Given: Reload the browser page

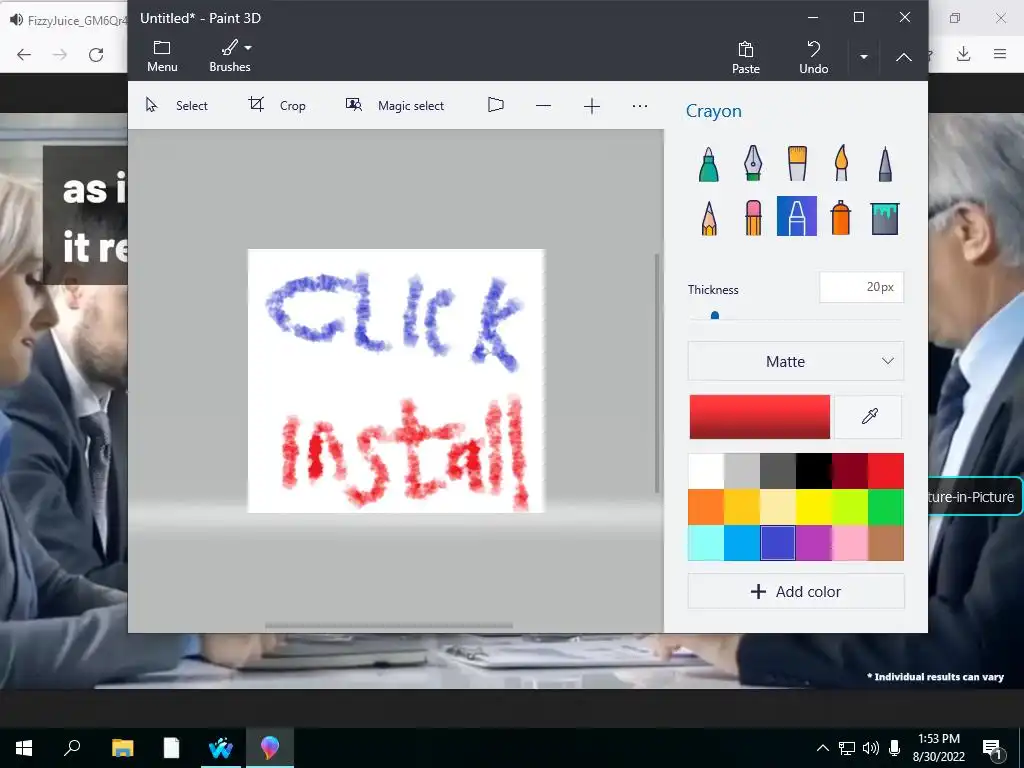Looking at the screenshot, I should click(96, 55).
